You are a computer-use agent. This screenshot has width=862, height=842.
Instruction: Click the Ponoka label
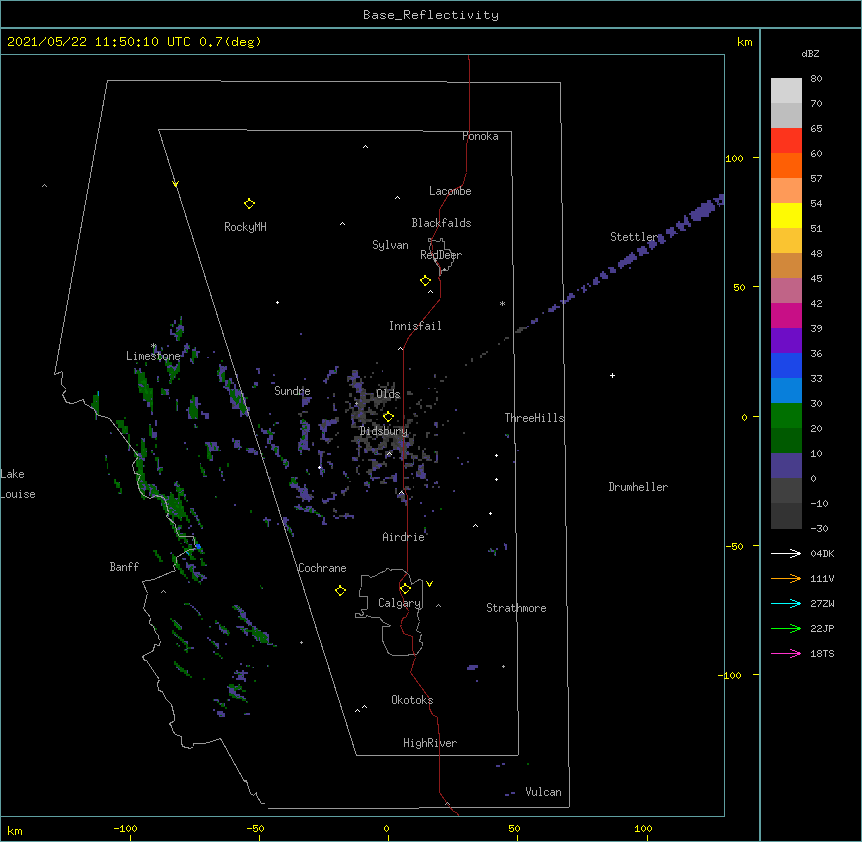480,136
